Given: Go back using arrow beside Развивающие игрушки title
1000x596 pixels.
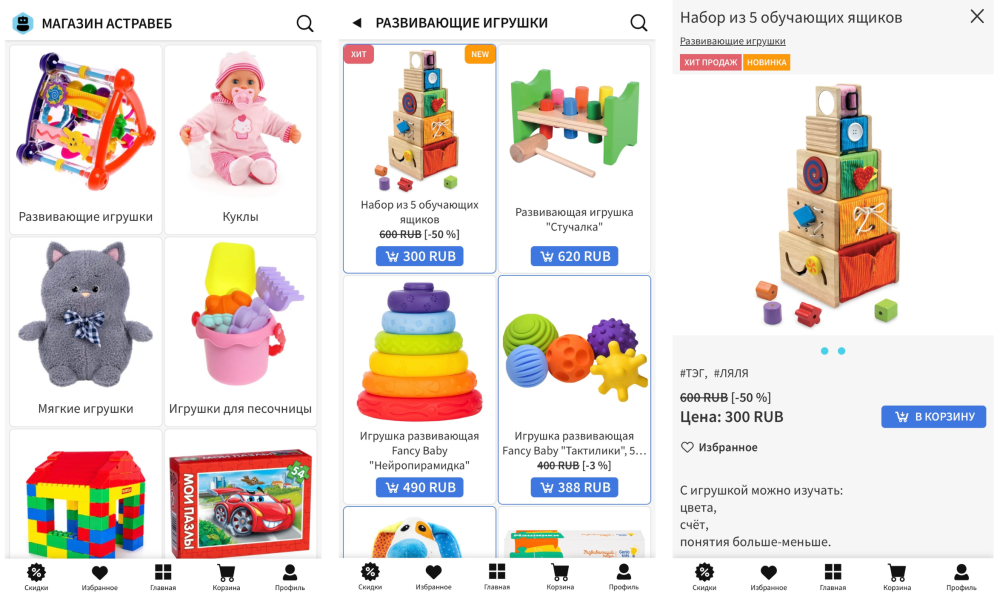Looking at the screenshot, I should [357, 23].
